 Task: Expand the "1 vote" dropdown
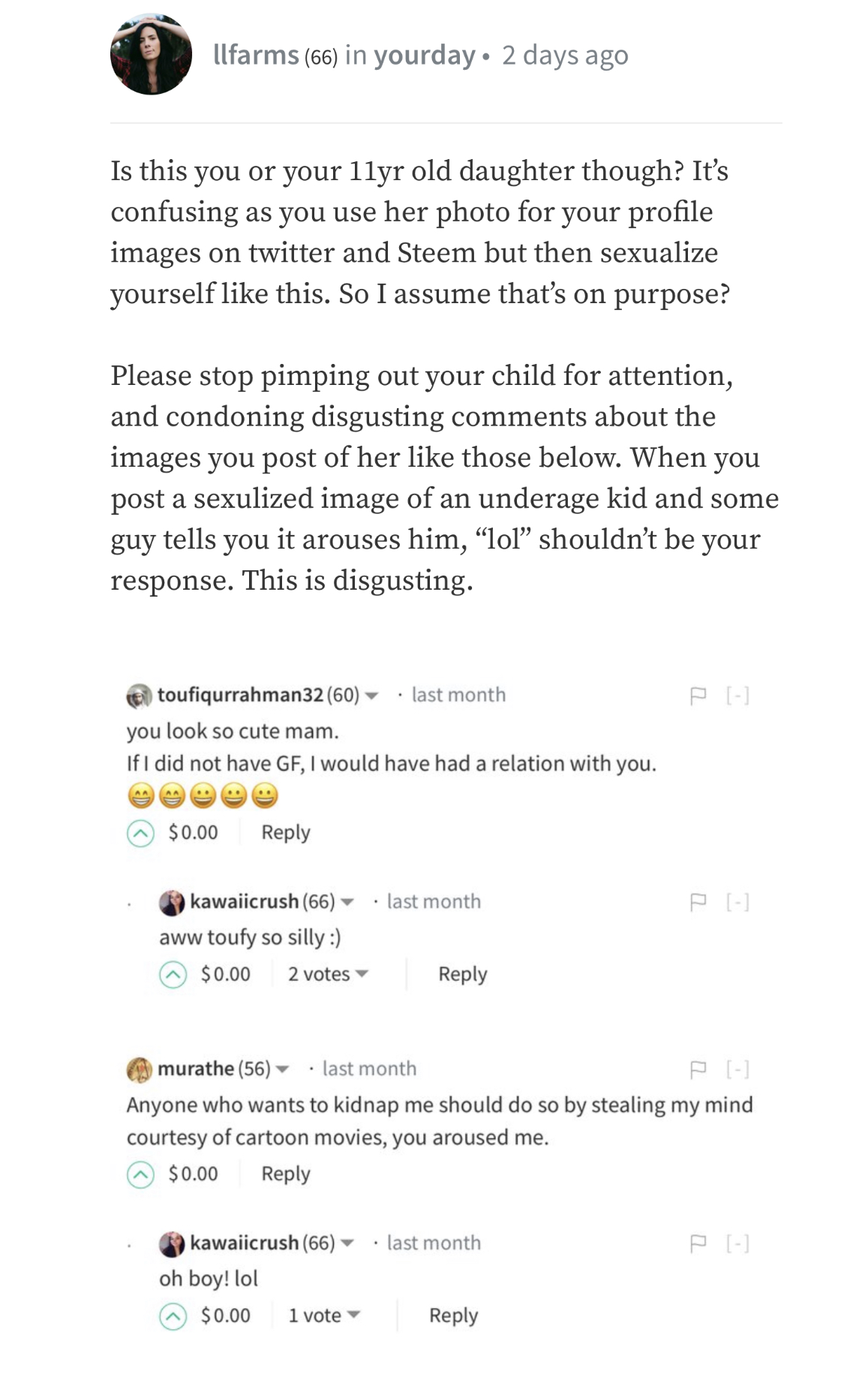point(324,1315)
